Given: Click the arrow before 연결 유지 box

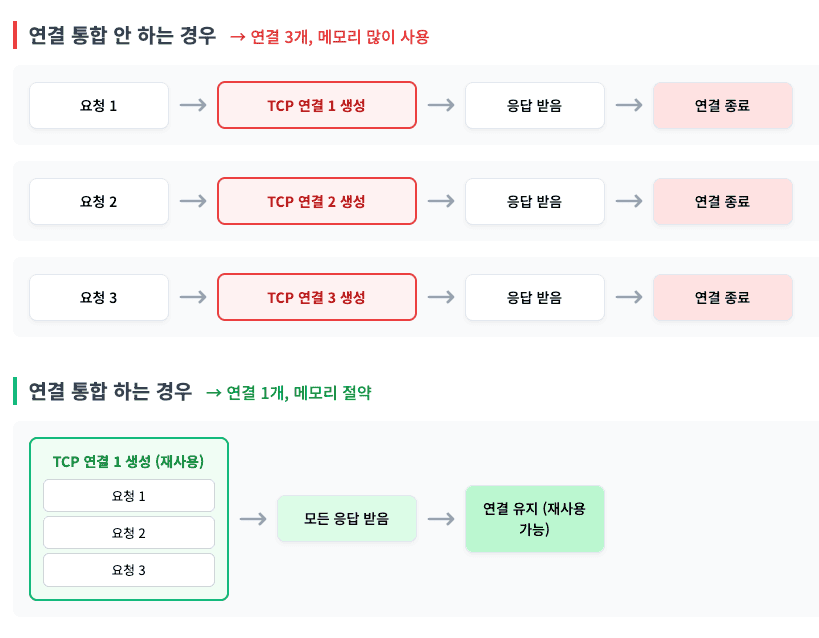Looking at the screenshot, I should (x=441, y=519).
